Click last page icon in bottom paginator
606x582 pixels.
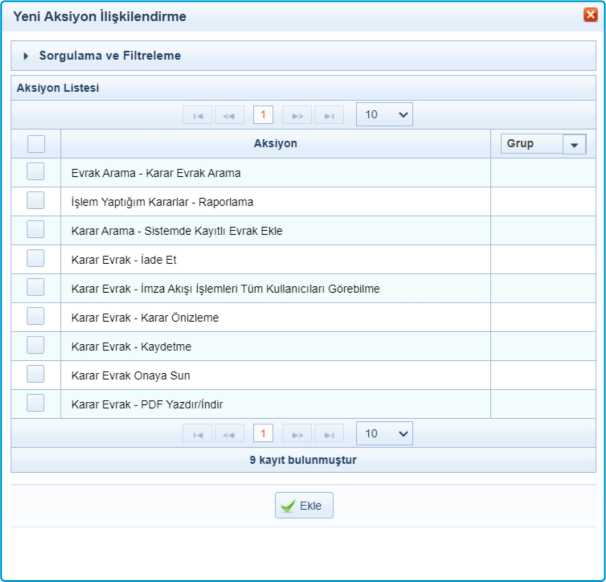click(329, 434)
